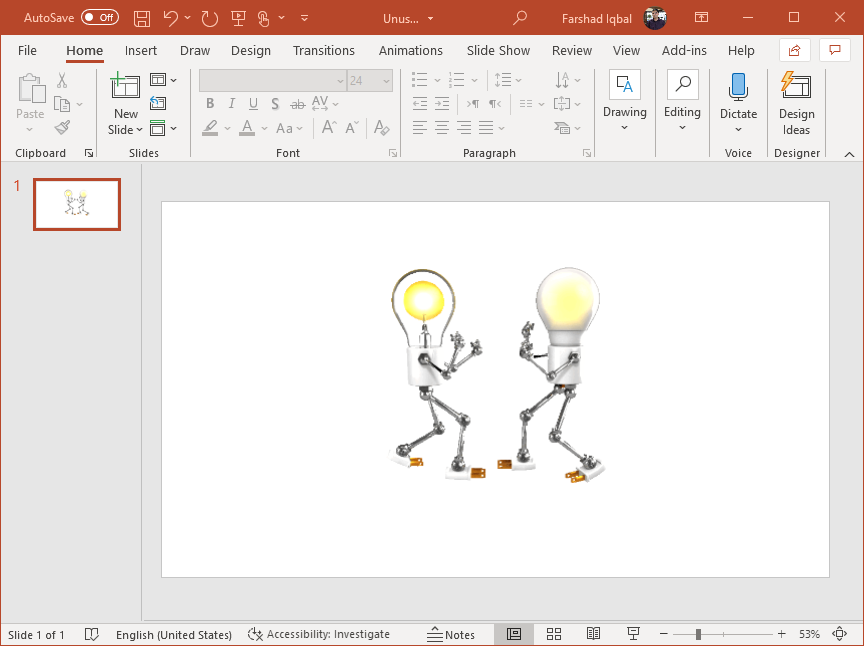
Task: Click the Format Painter brush icon
Action: pos(62,128)
